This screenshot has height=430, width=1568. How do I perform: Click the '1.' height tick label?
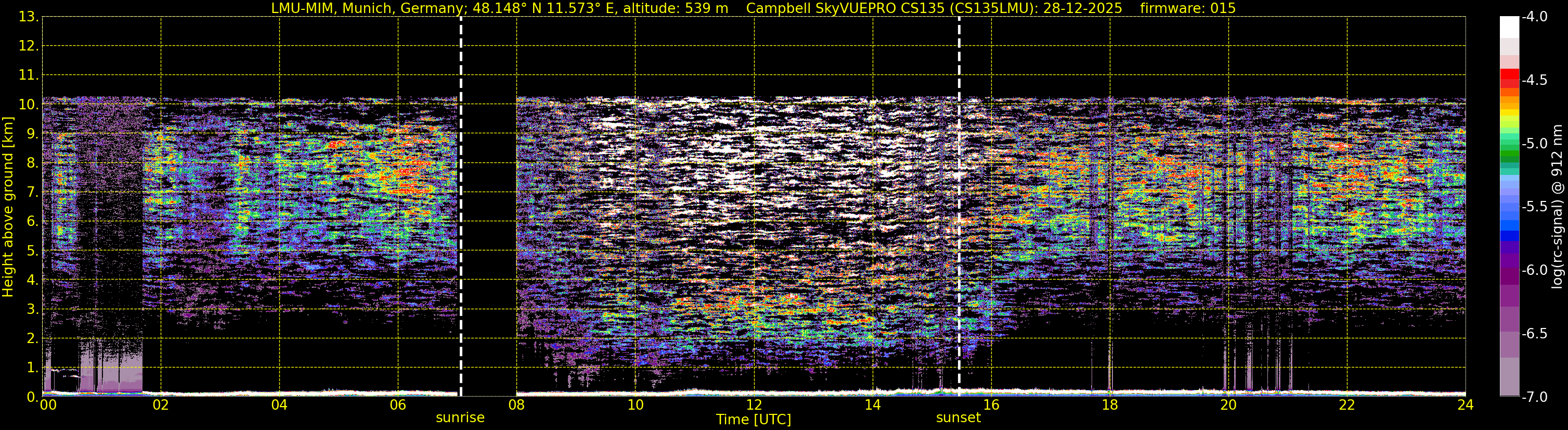[33, 367]
